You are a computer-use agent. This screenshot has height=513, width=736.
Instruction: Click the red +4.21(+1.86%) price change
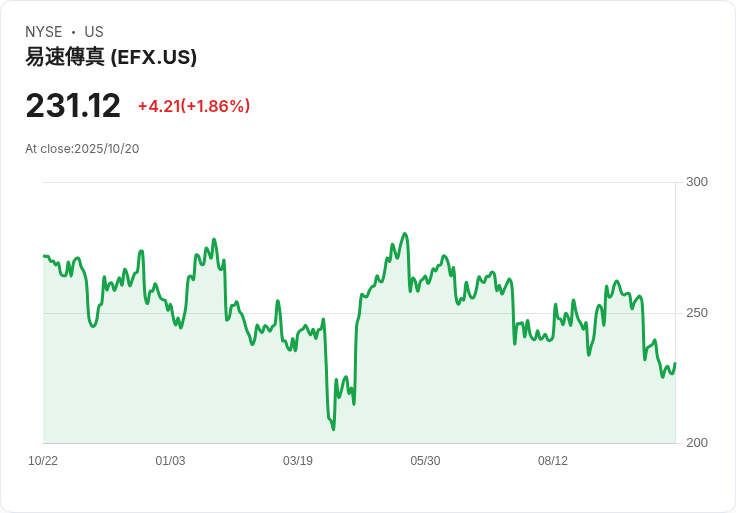[194, 106]
